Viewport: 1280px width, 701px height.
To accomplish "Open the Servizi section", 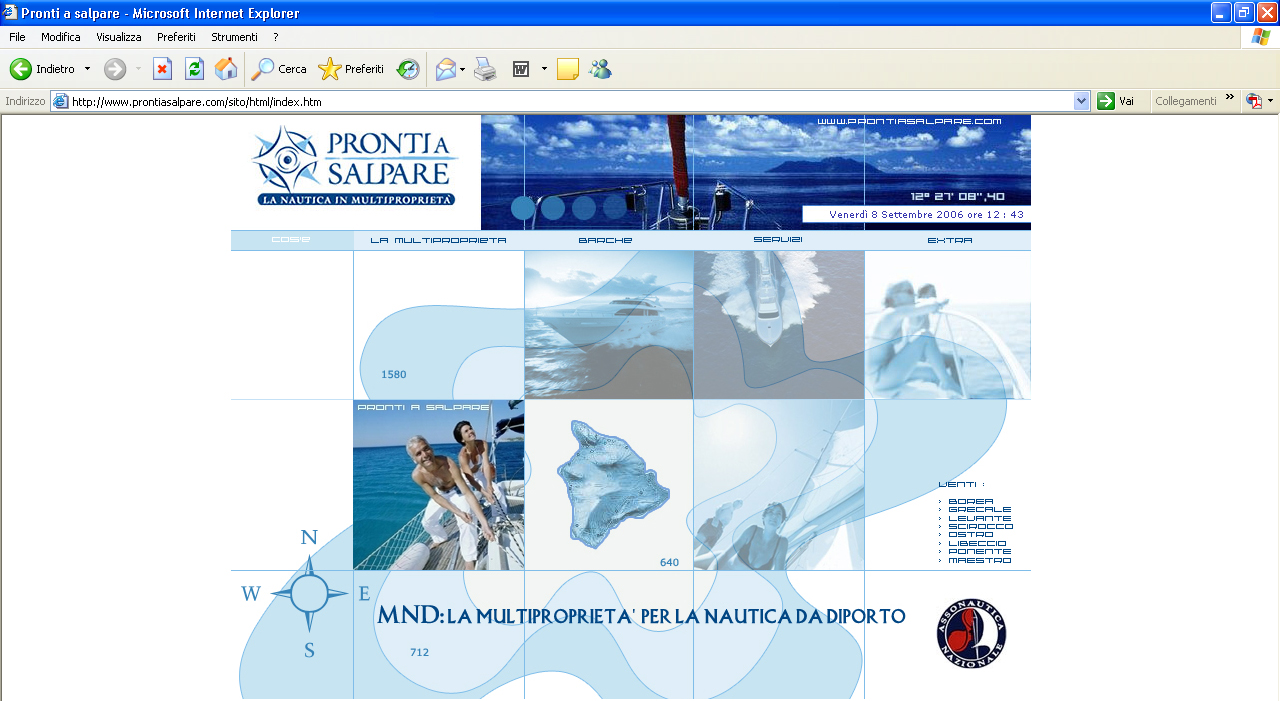I will (778, 240).
